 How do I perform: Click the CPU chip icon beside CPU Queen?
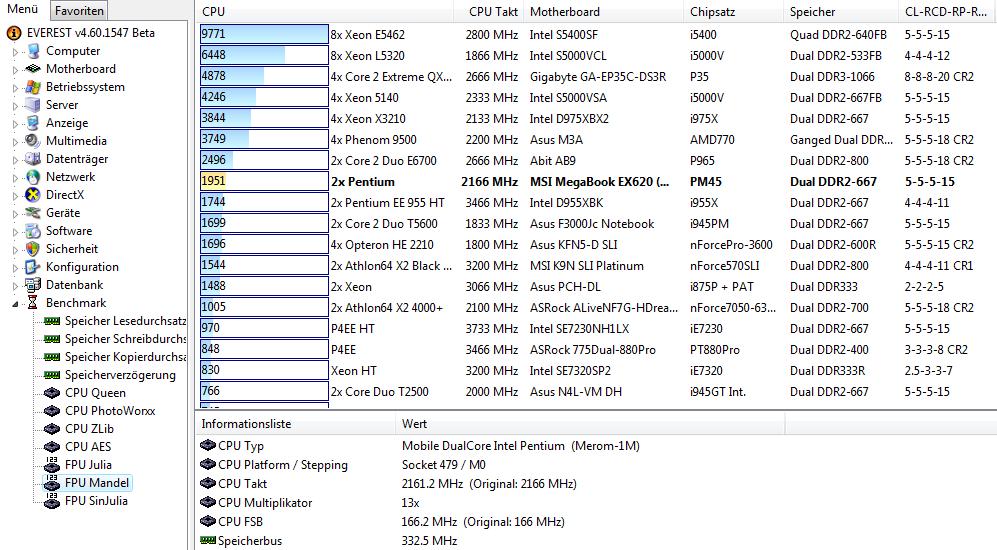click(52, 393)
